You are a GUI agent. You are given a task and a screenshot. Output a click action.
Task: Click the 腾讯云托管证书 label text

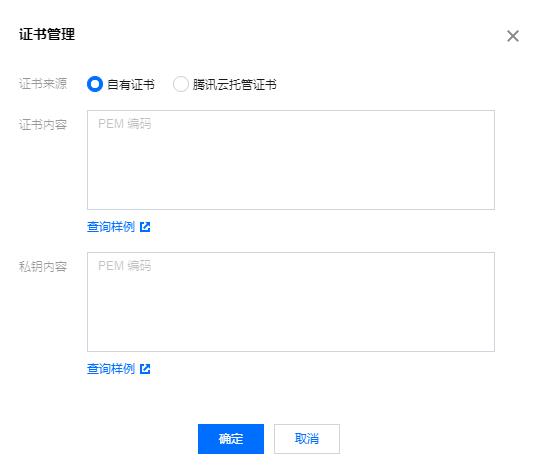[235, 85]
